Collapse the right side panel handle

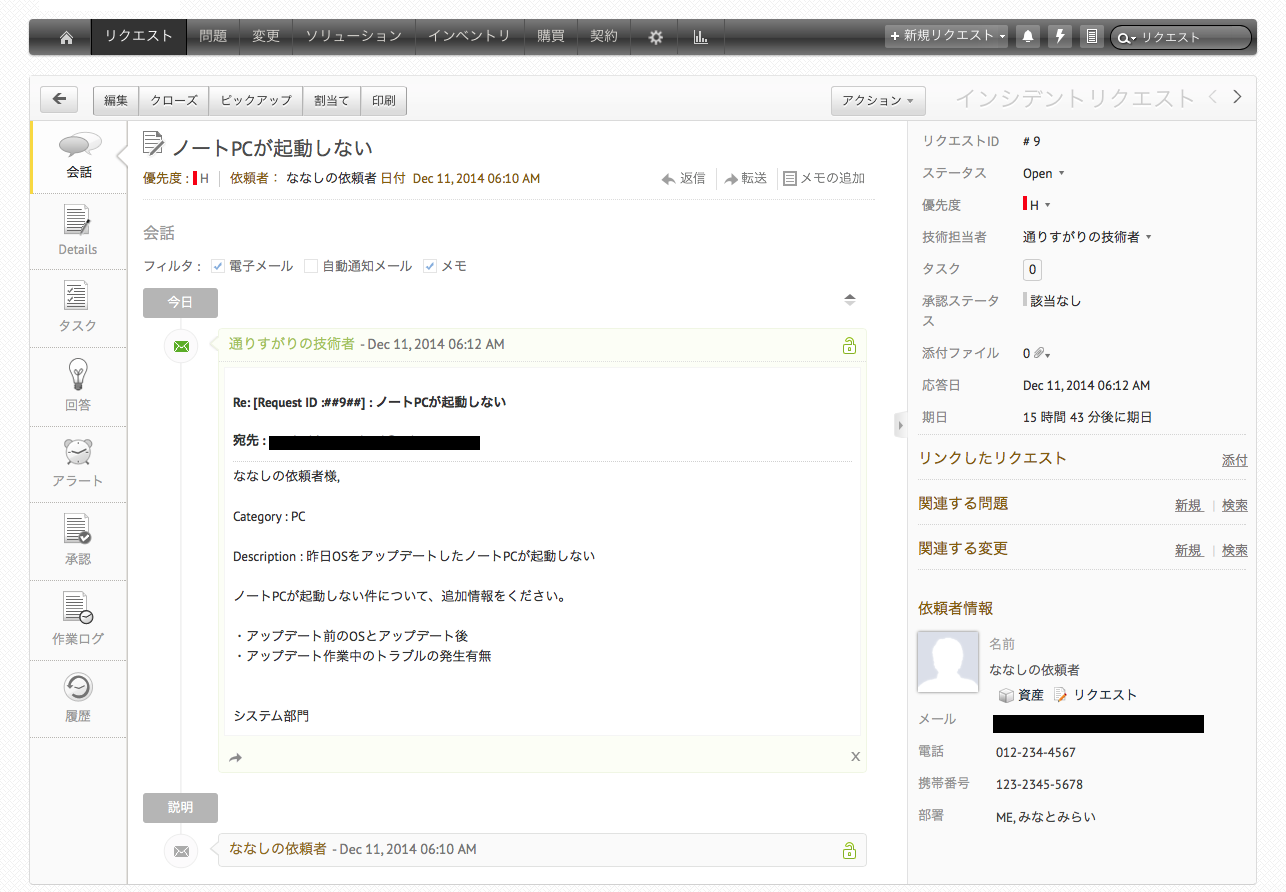tap(899, 426)
